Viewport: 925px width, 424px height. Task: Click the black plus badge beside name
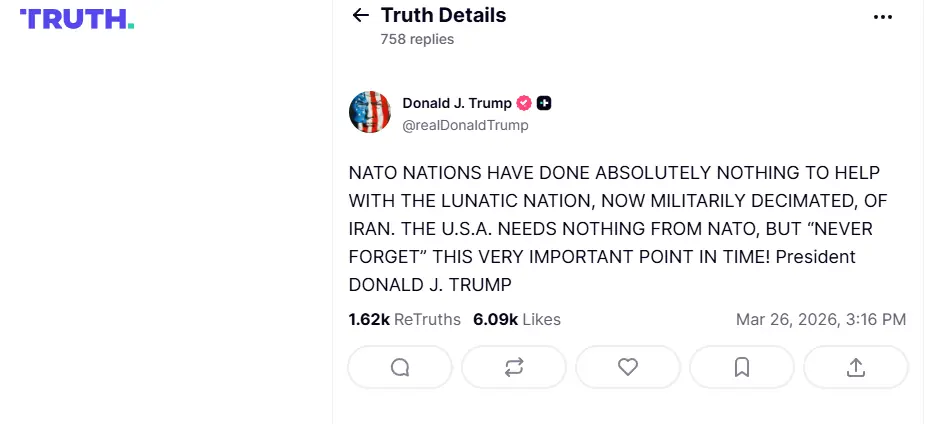544,103
